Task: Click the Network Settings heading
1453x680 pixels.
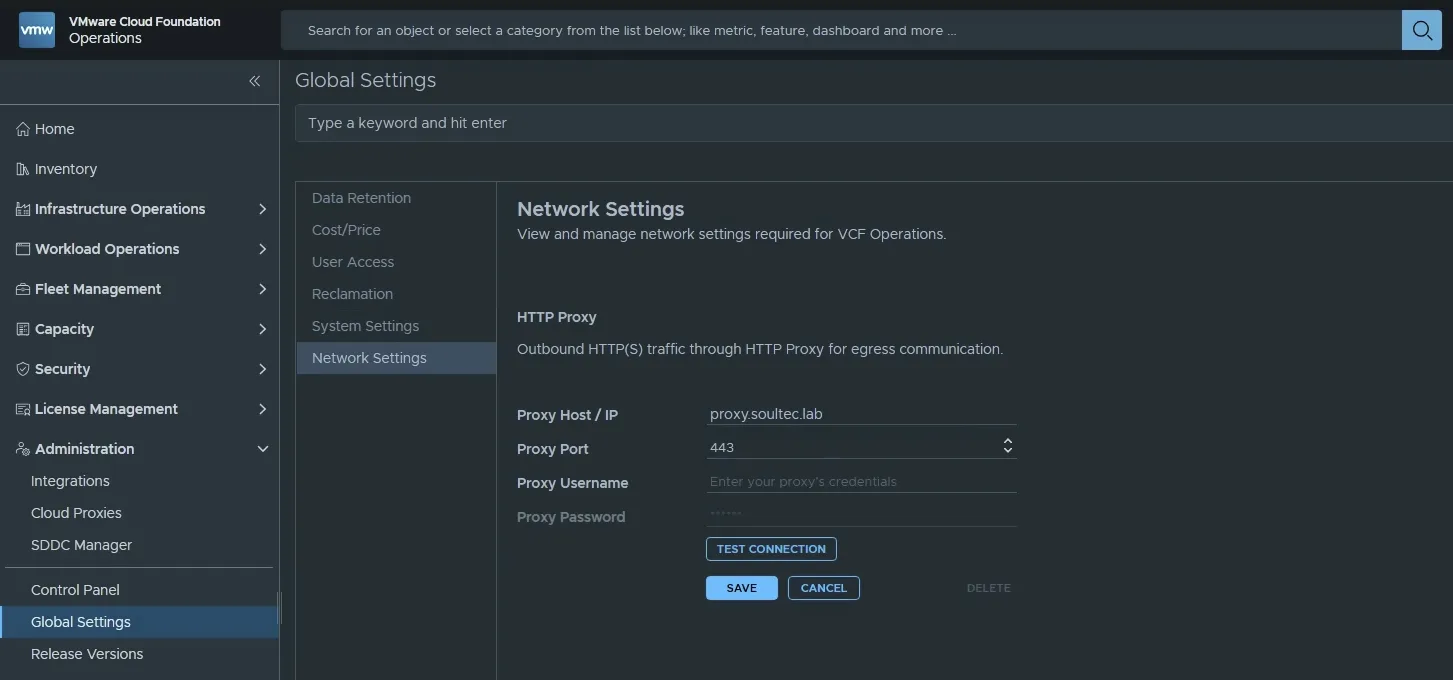Action: [x=600, y=209]
